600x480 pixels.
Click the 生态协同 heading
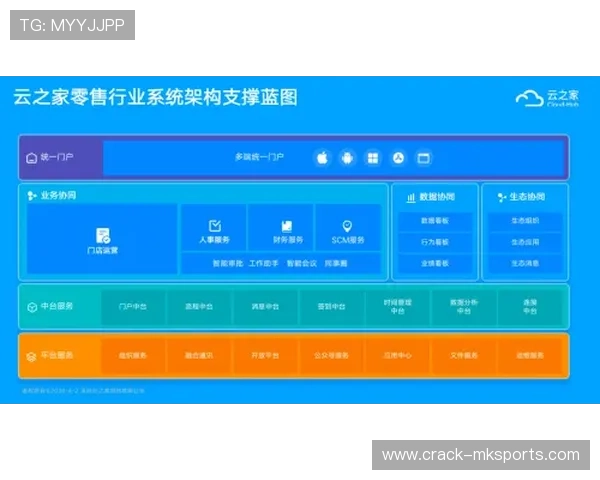[527, 197]
